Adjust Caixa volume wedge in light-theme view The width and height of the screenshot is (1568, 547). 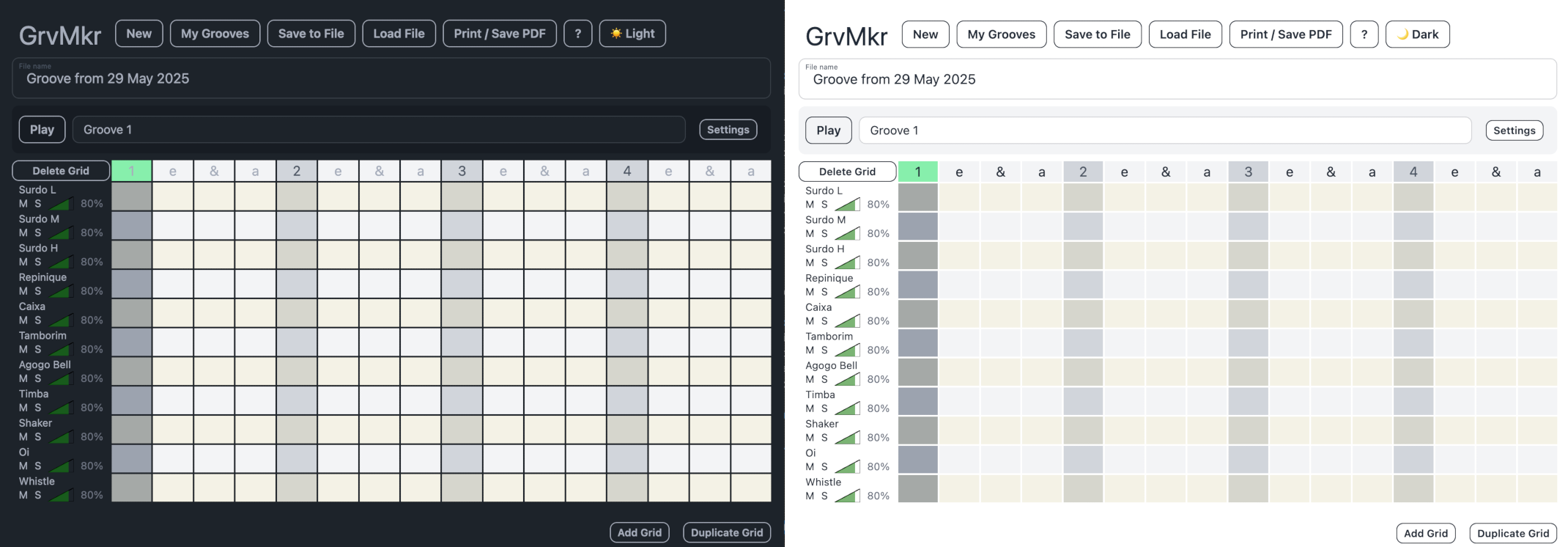point(848,321)
